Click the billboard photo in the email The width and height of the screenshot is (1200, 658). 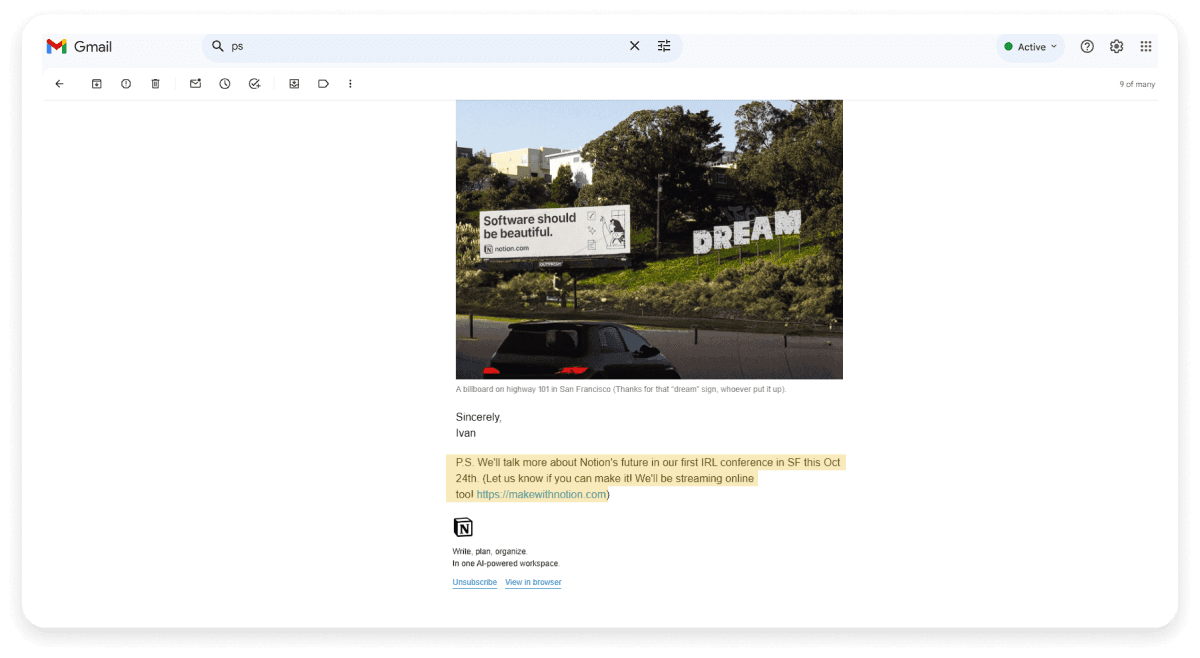pos(649,239)
